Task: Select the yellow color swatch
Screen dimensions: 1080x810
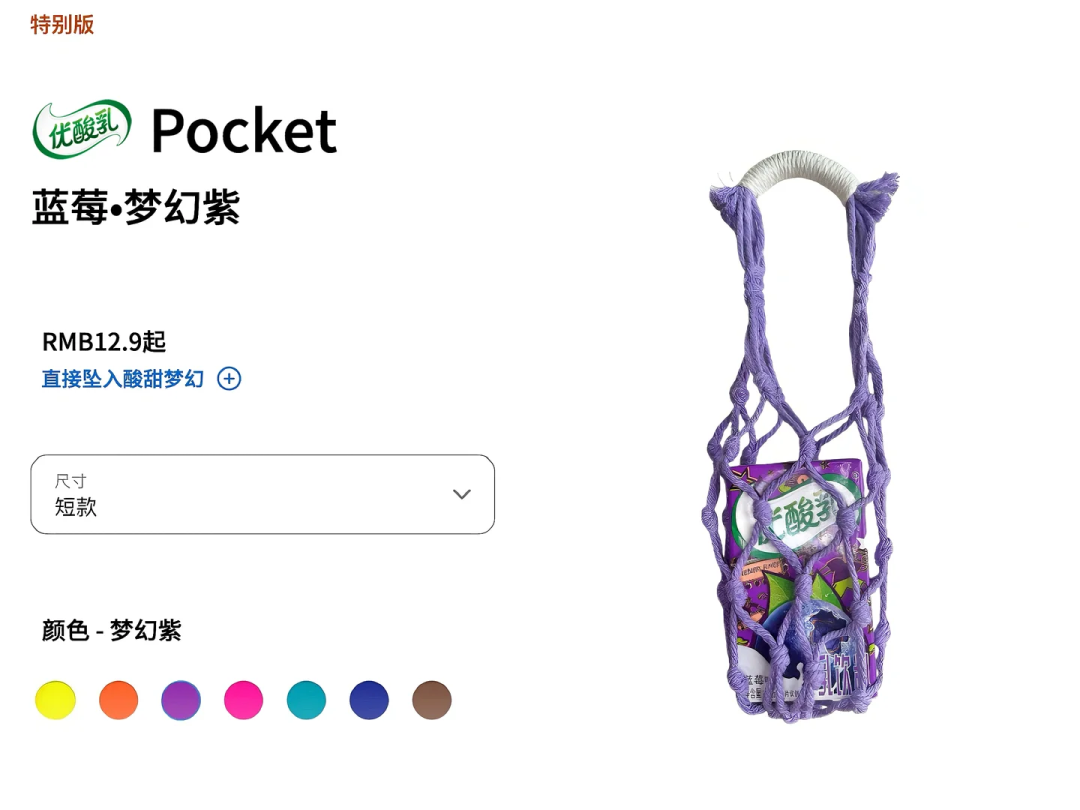Action: 55,700
